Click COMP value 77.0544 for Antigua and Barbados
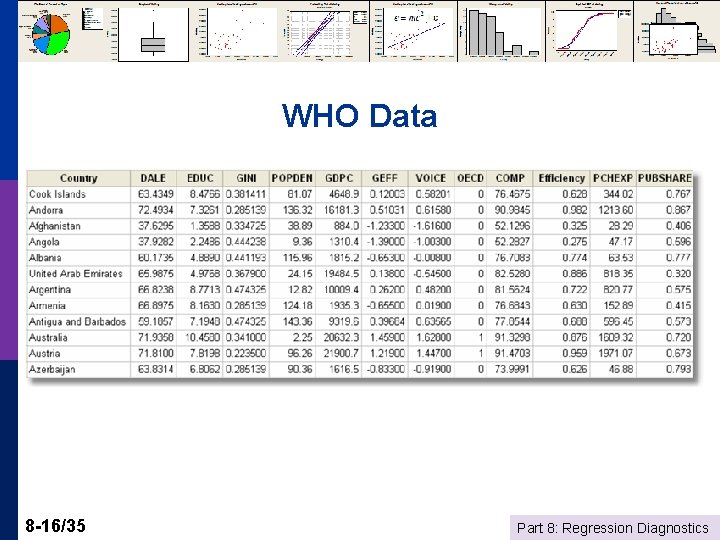720x540 pixels. (x=512, y=321)
